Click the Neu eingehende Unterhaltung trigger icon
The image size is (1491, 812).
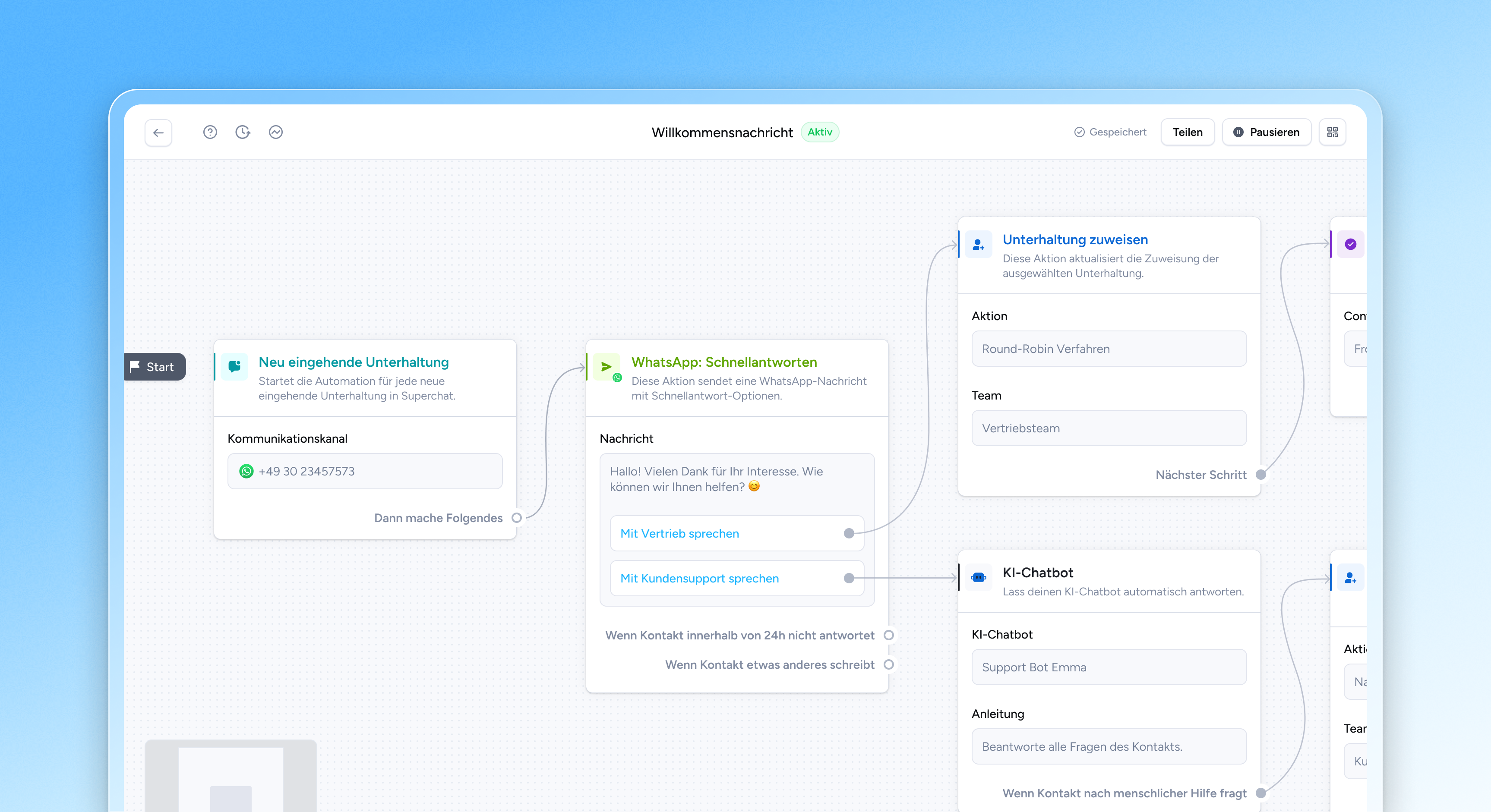[234, 367]
